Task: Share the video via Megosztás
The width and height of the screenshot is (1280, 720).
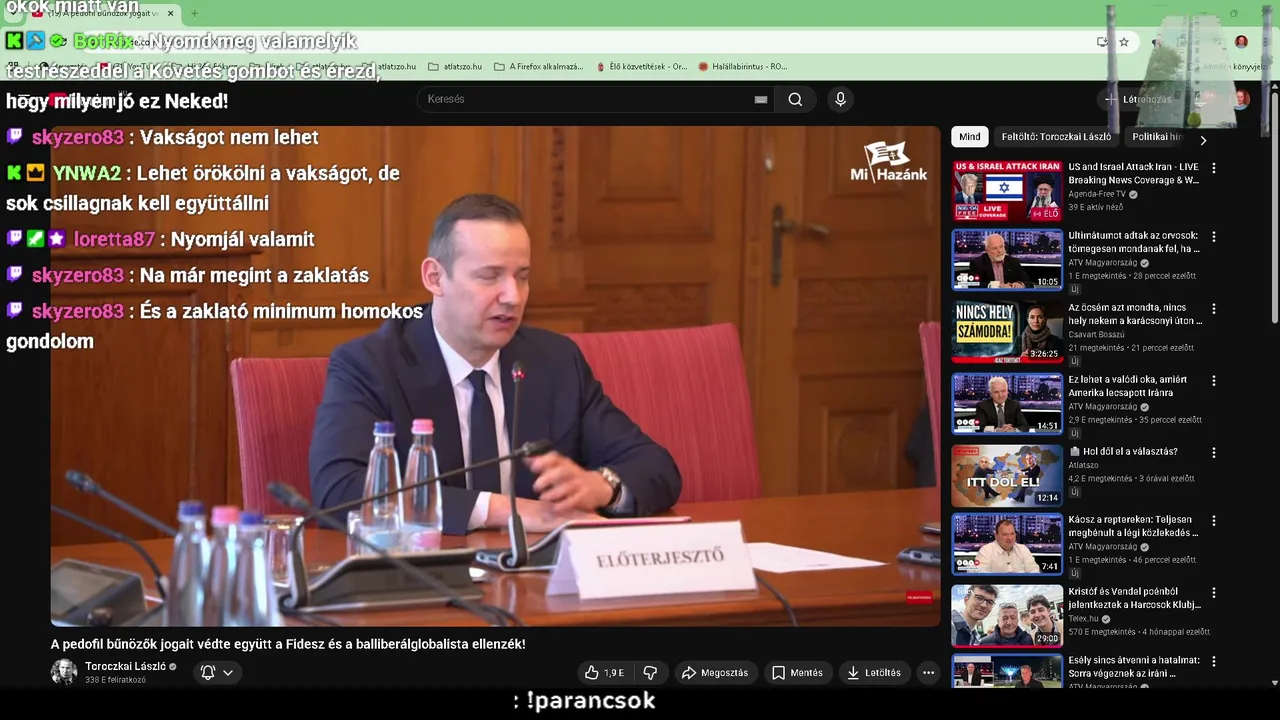Action: tap(715, 673)
